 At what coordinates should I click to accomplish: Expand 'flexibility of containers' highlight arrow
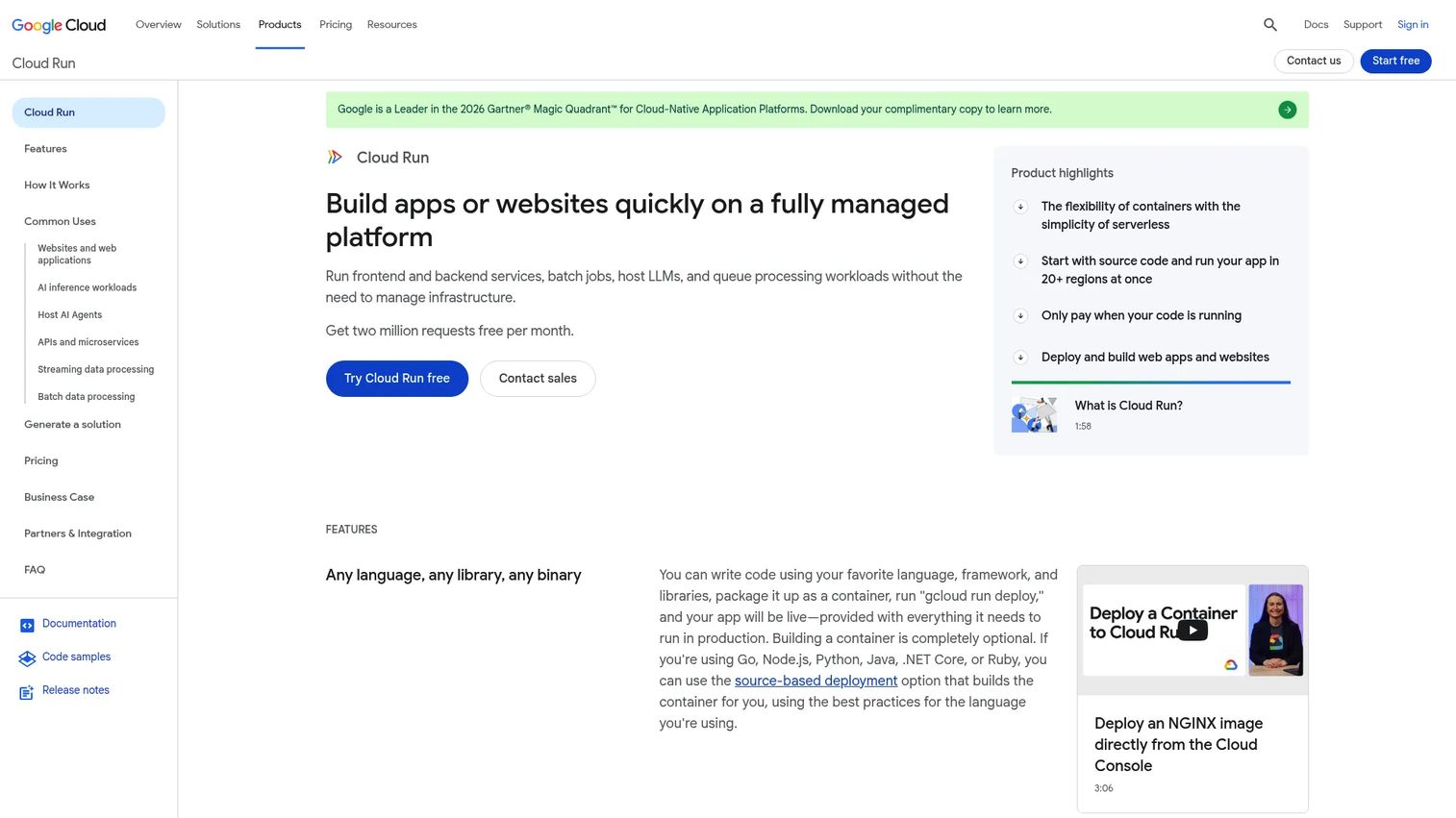pos(1020,207)
